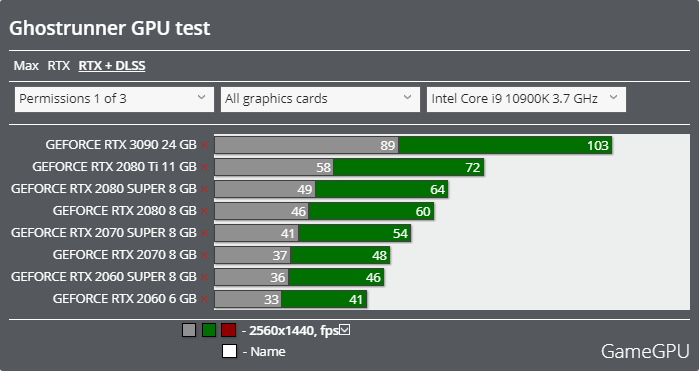Switch to the Max tab
Viewport: 699px width, 371px height.
[26, 66]
